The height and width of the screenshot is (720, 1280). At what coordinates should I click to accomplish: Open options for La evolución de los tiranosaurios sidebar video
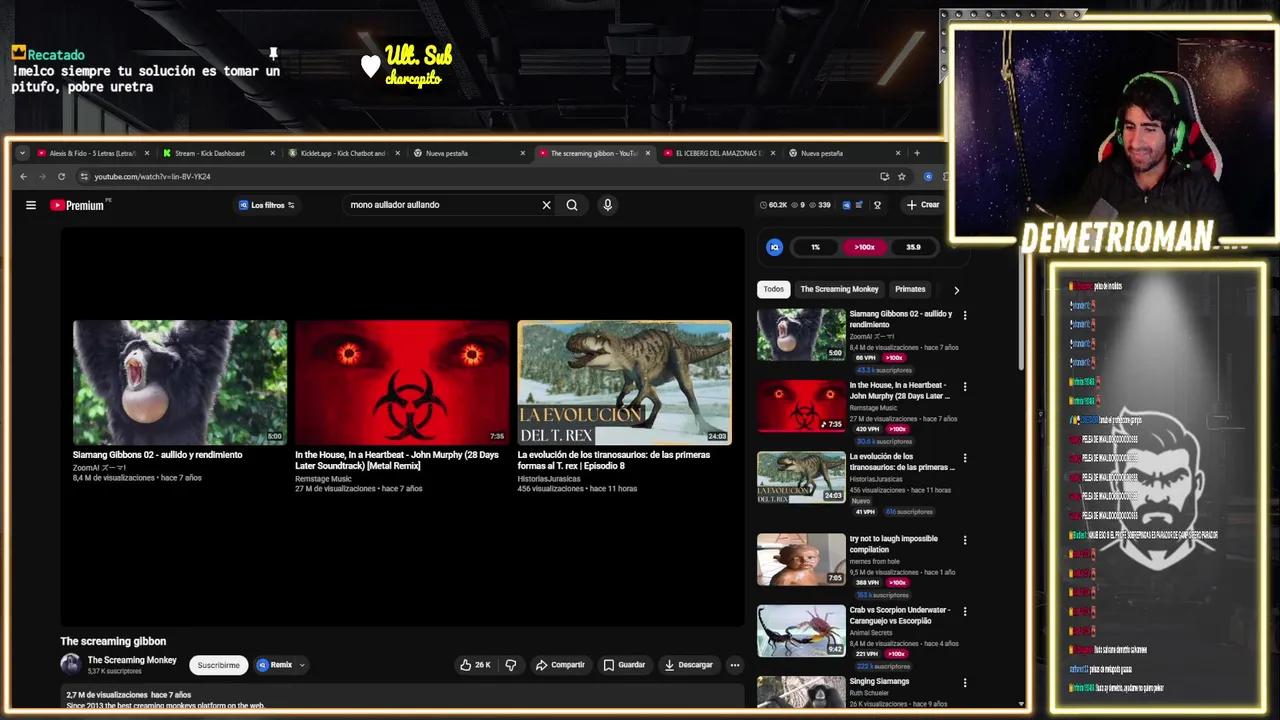(965, 458)
